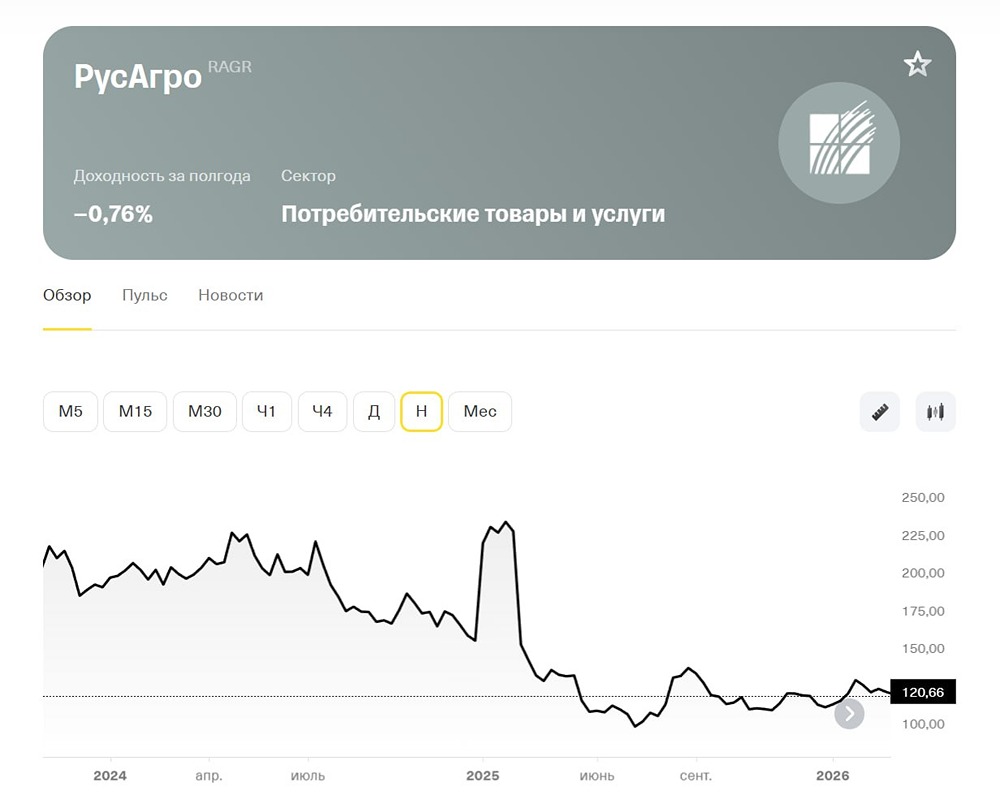Enable the М30 timeframe

[204, 411]
